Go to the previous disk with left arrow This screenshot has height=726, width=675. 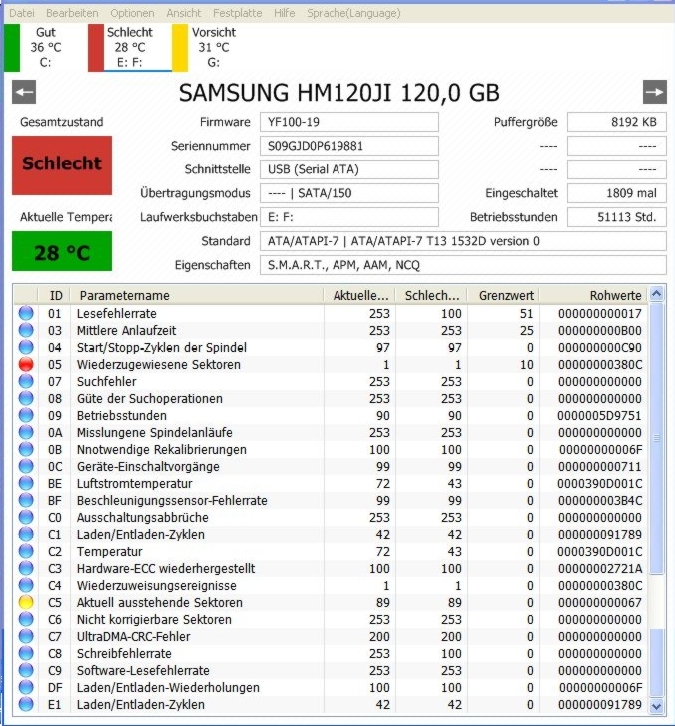[24, 92]
